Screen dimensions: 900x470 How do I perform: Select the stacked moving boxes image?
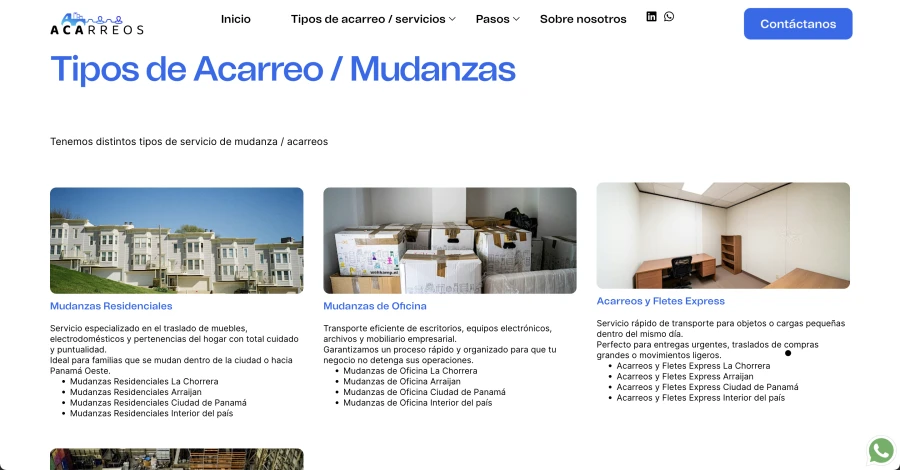coord(450,240)
